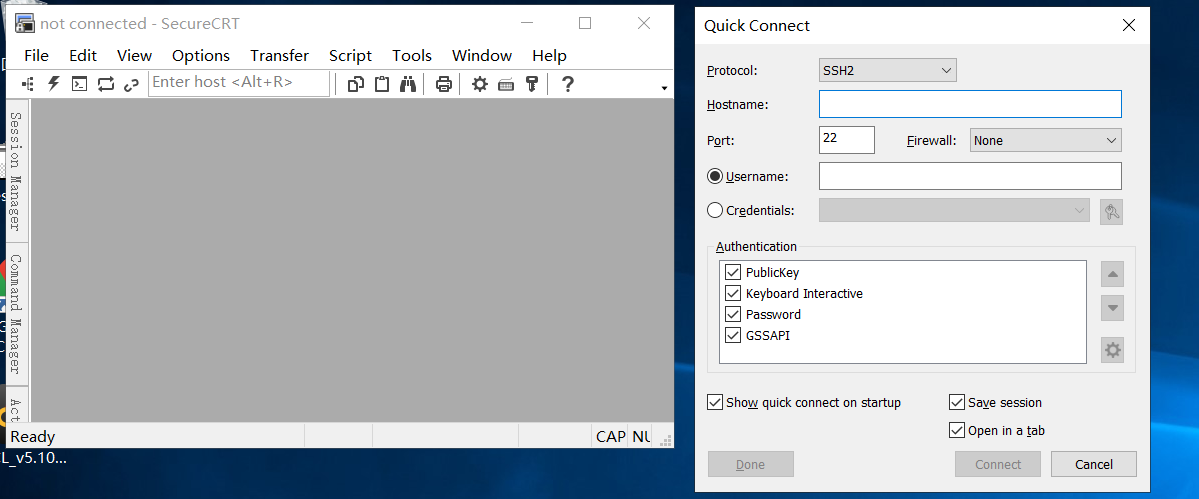Click the Ready status bar text
Viewport: 1199px width, 499px height.
[x=33, y=437]
